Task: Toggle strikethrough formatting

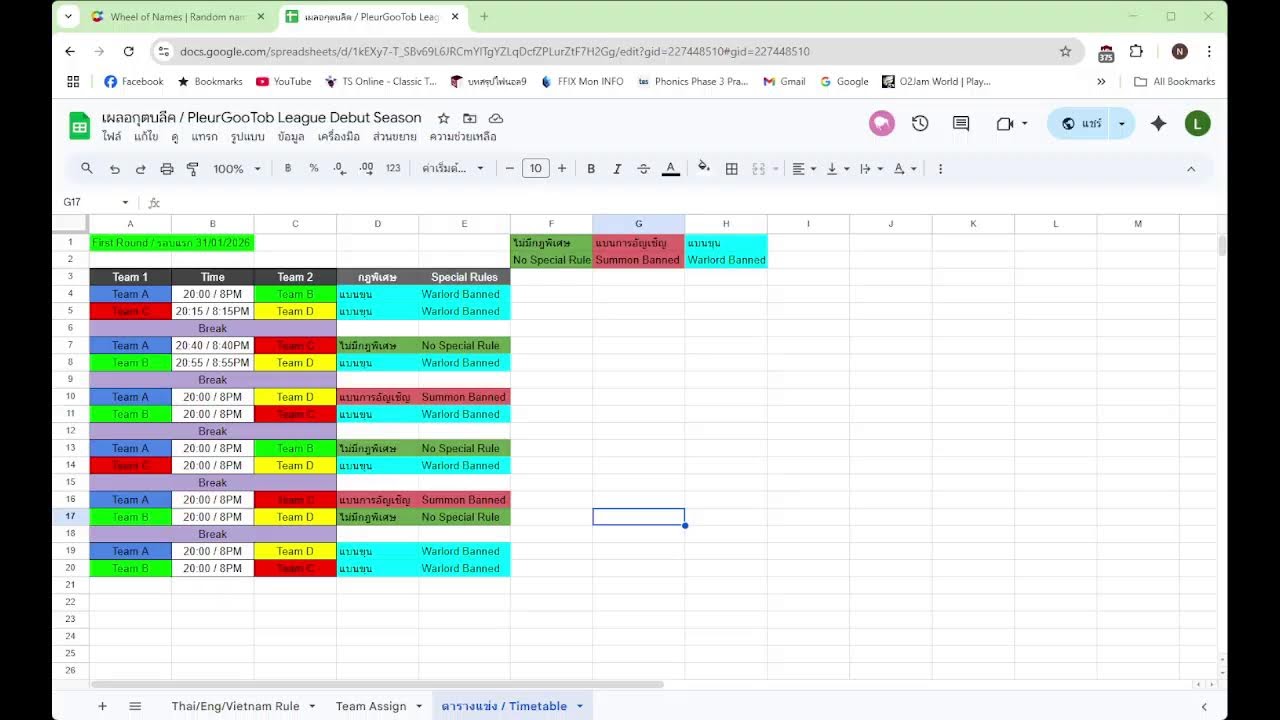Action: click(643, 169)
